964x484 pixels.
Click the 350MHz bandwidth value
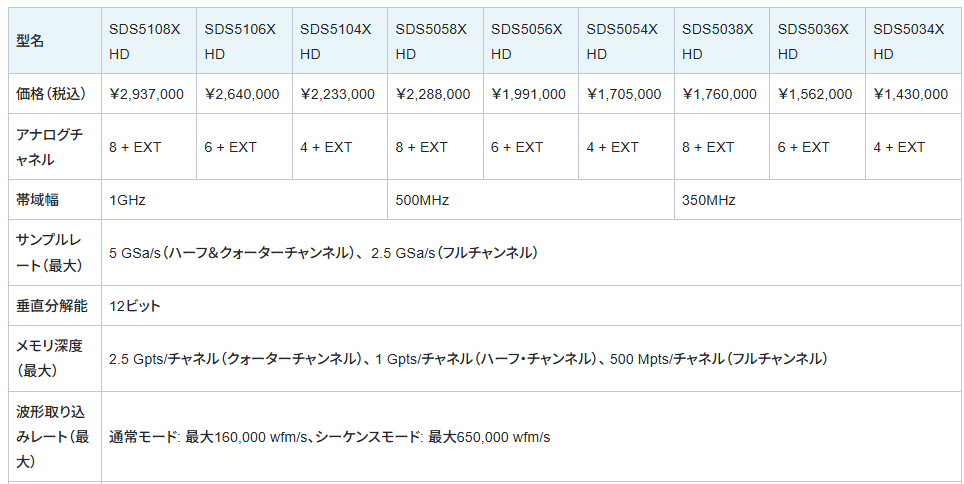pyautogui.click(x=709, y=200)
